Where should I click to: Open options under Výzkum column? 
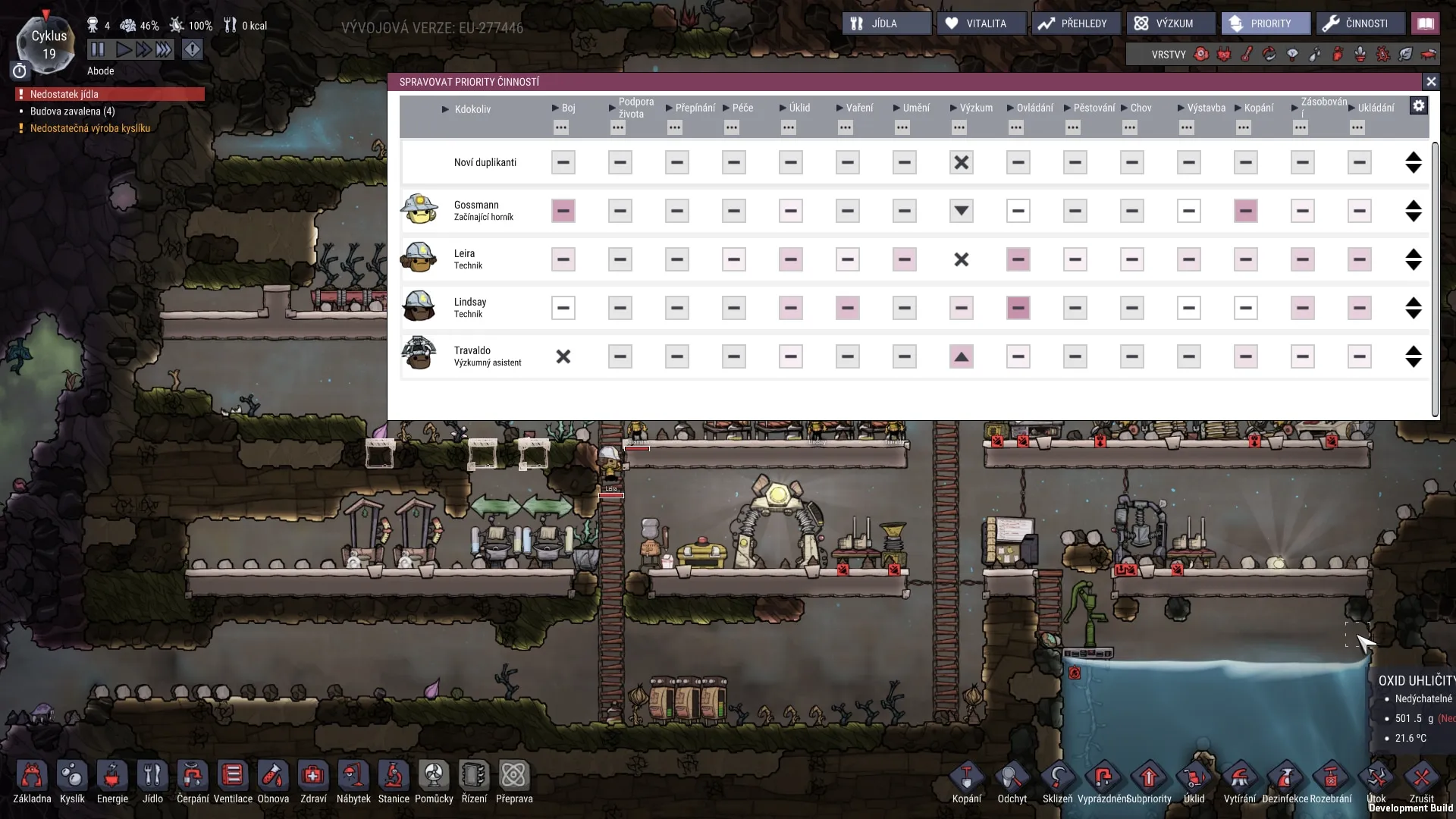point(959,127)
